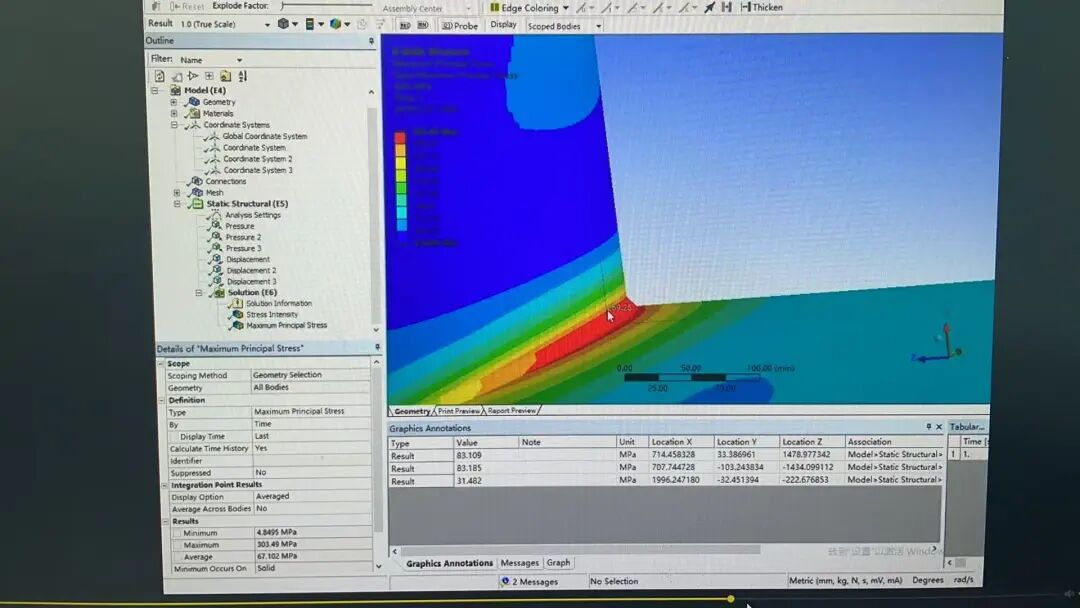This screenshot has height=608, width=1080.
Task: Click the pin icon of Graphics Annotations panel
Action: click(x=928, y=428)
